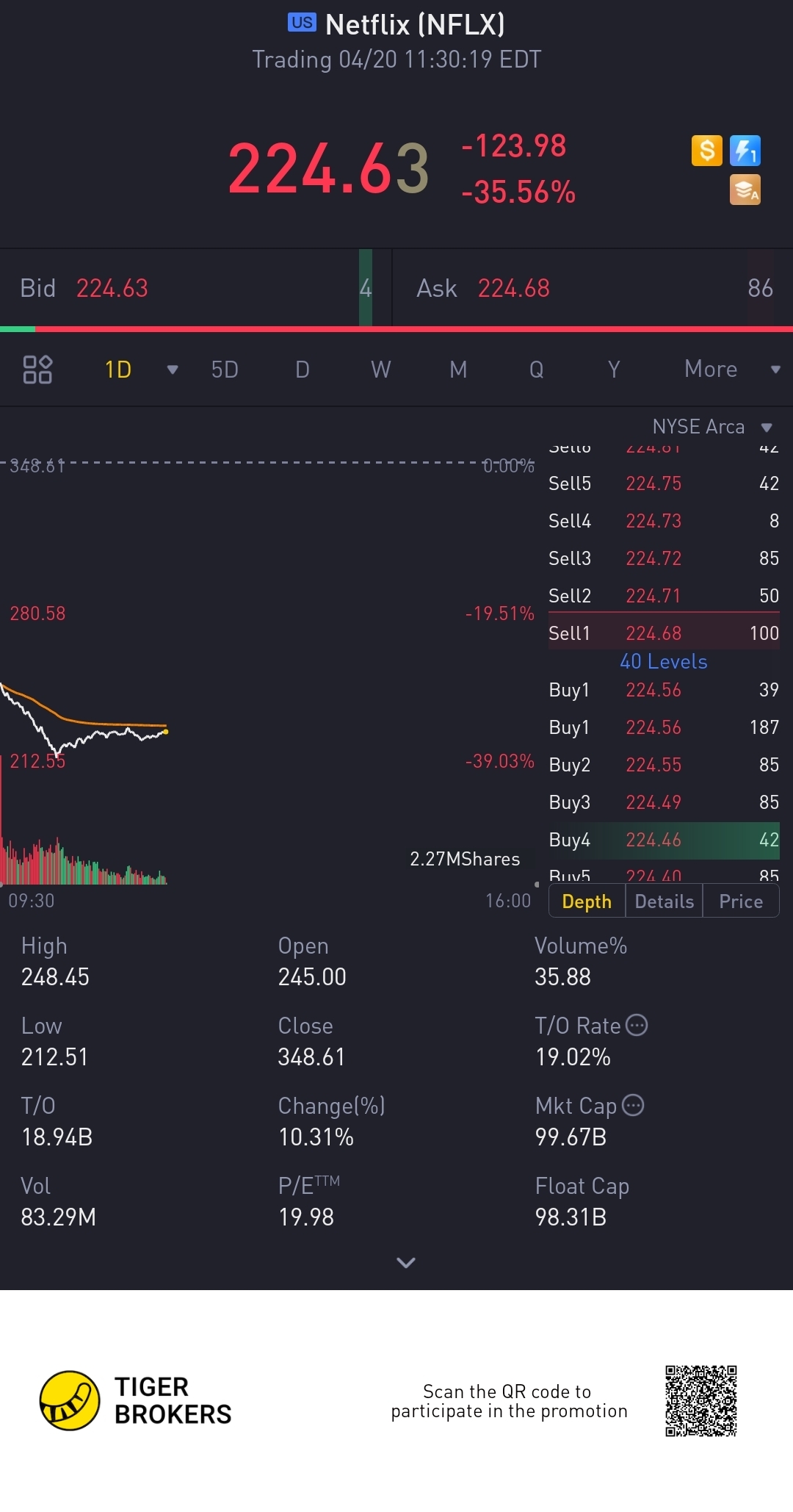Tap the last price 224.63

pos(328,169)
